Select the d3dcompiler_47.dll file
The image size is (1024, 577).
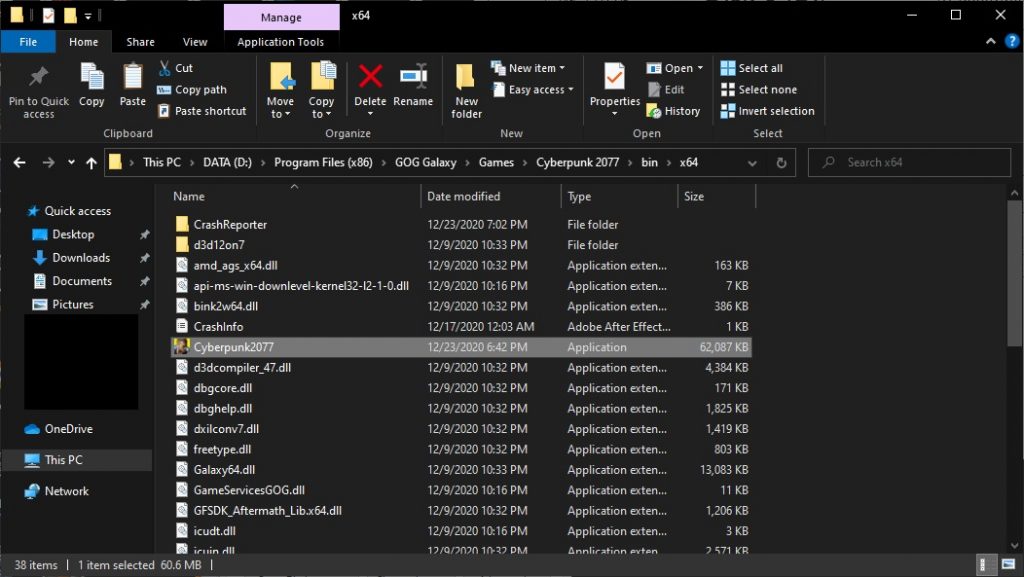pos(242,367)
